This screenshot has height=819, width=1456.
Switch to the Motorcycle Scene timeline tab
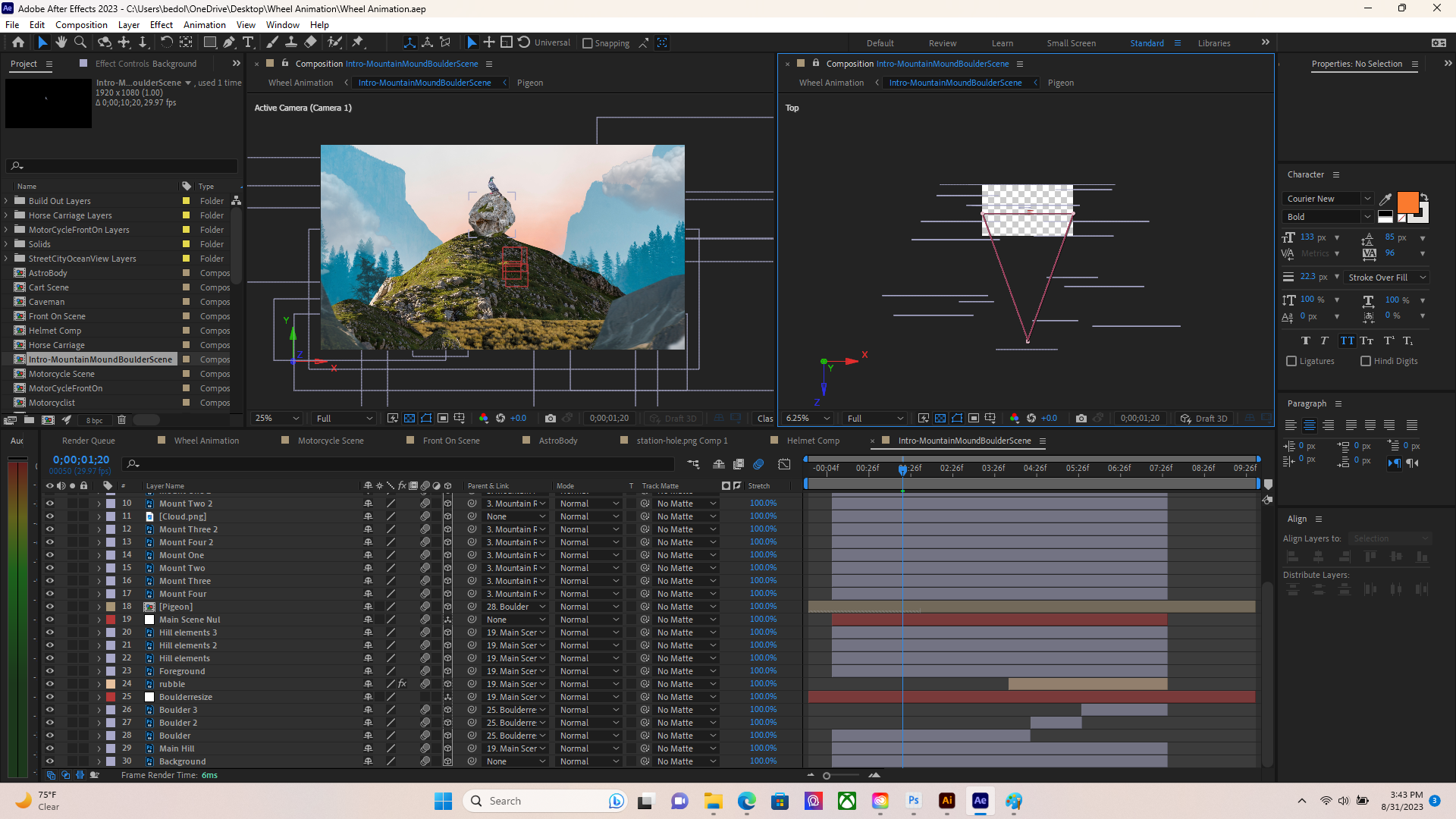pos(330,441)
